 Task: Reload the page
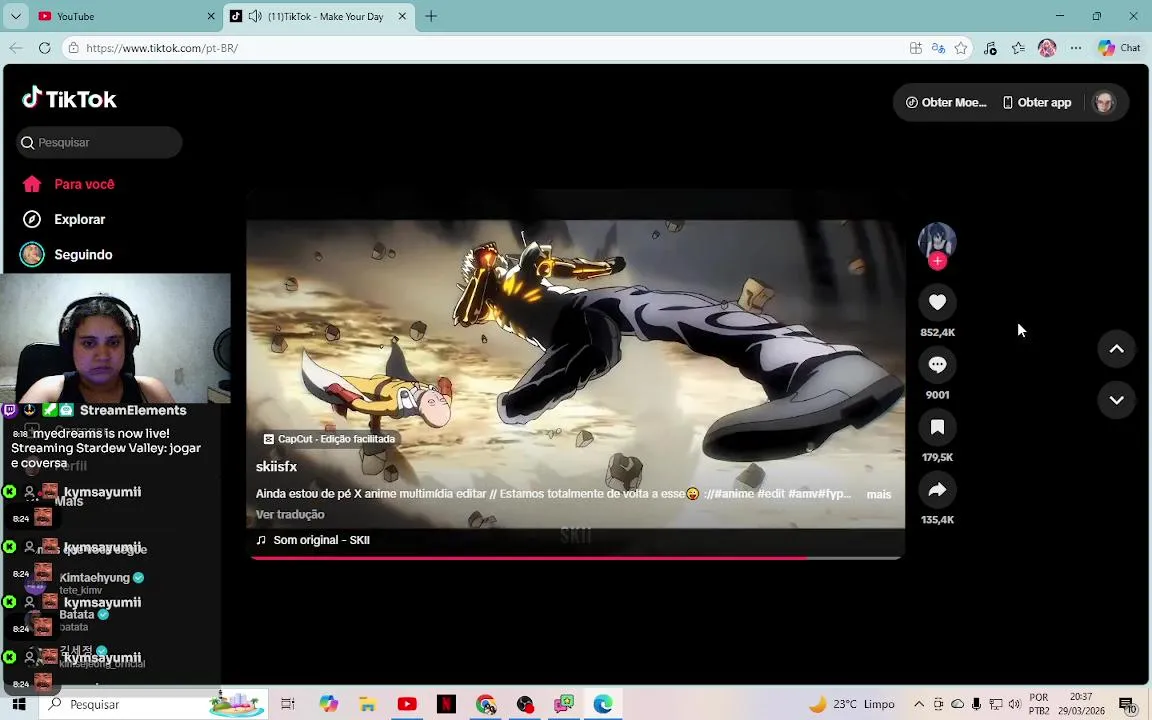[45, 48]
